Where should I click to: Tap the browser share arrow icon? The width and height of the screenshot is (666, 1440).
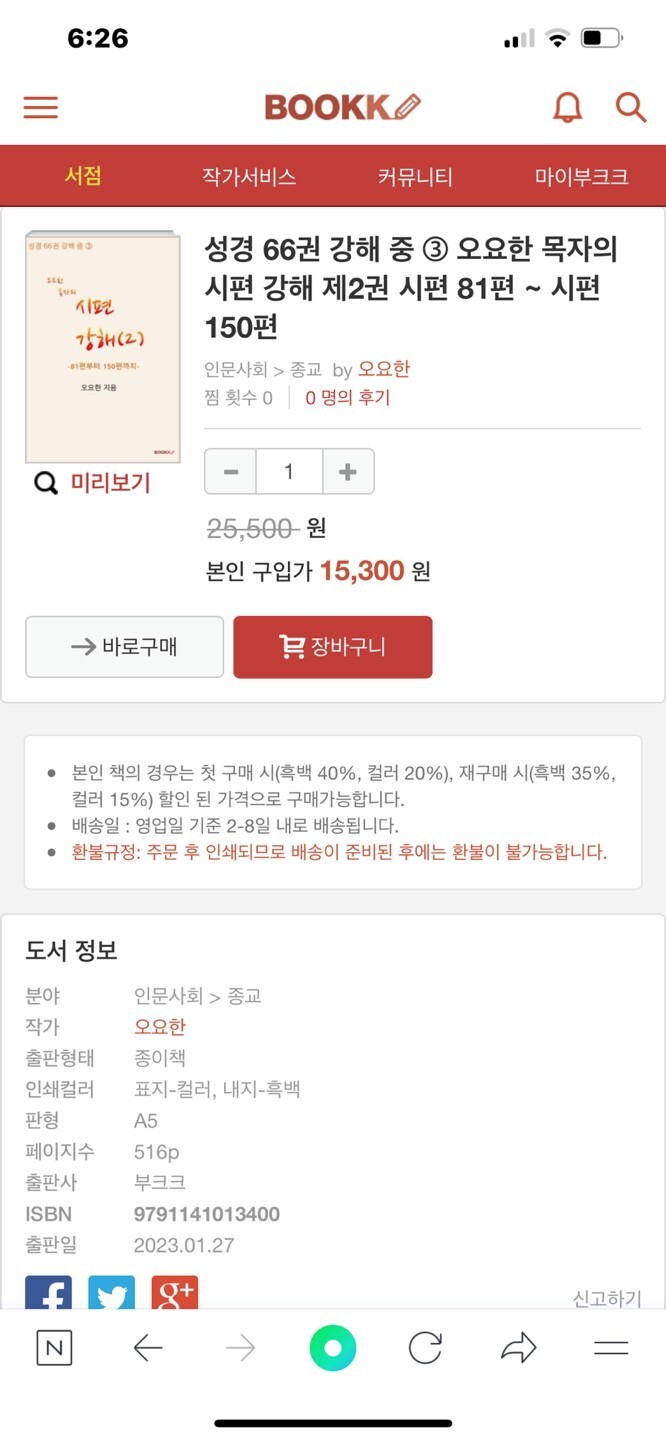point(518,1348)
